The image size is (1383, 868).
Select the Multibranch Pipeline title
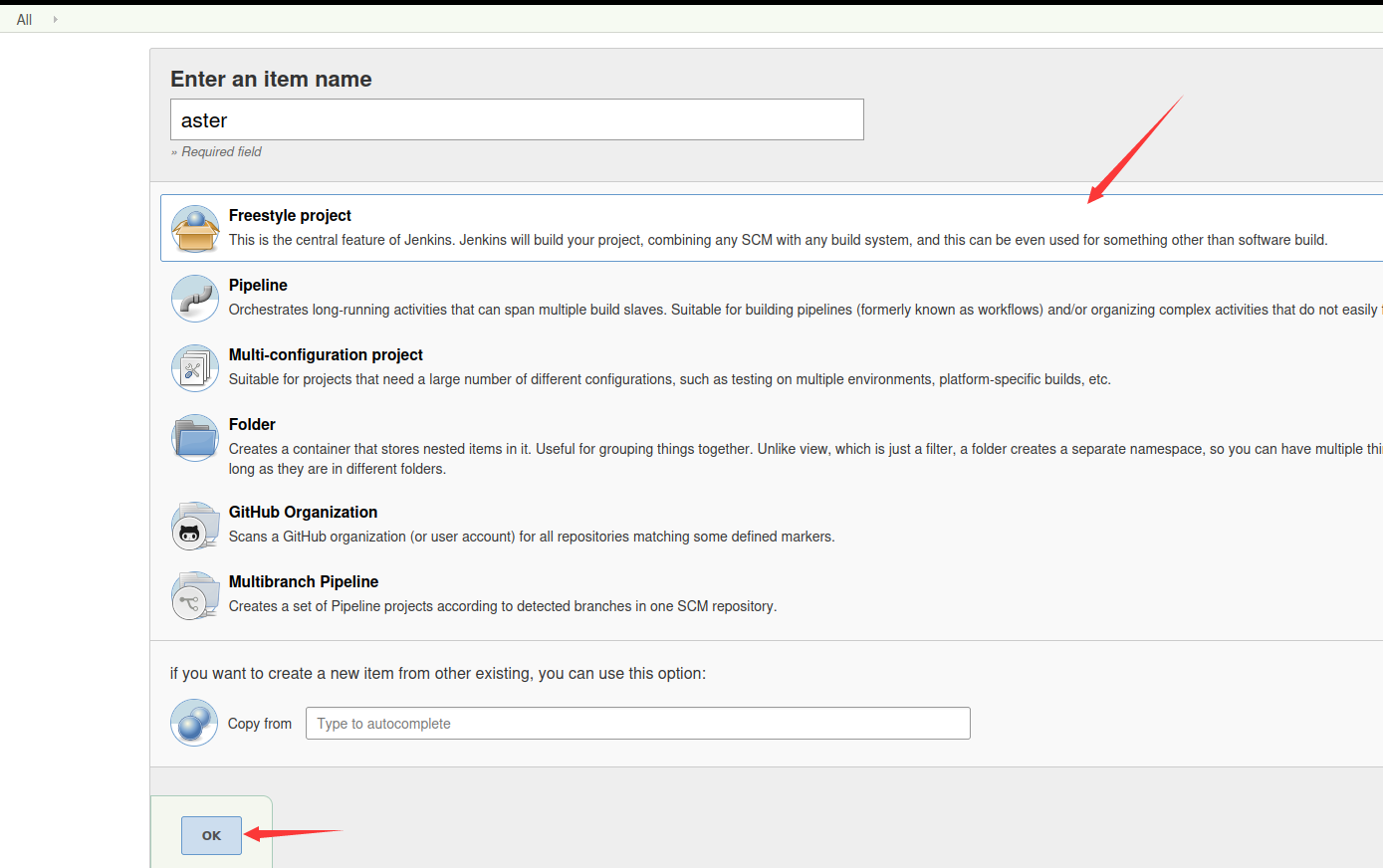304,581
